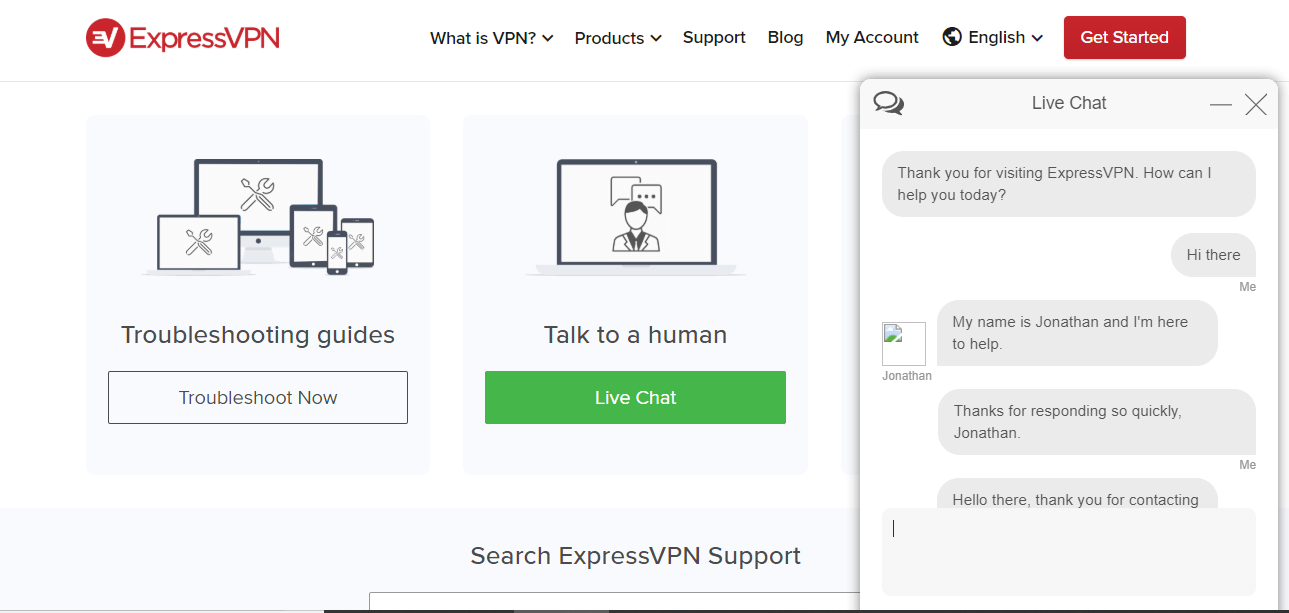
Task: Click the 'Jonathan' name label under avatar
Action: point(907,376)
